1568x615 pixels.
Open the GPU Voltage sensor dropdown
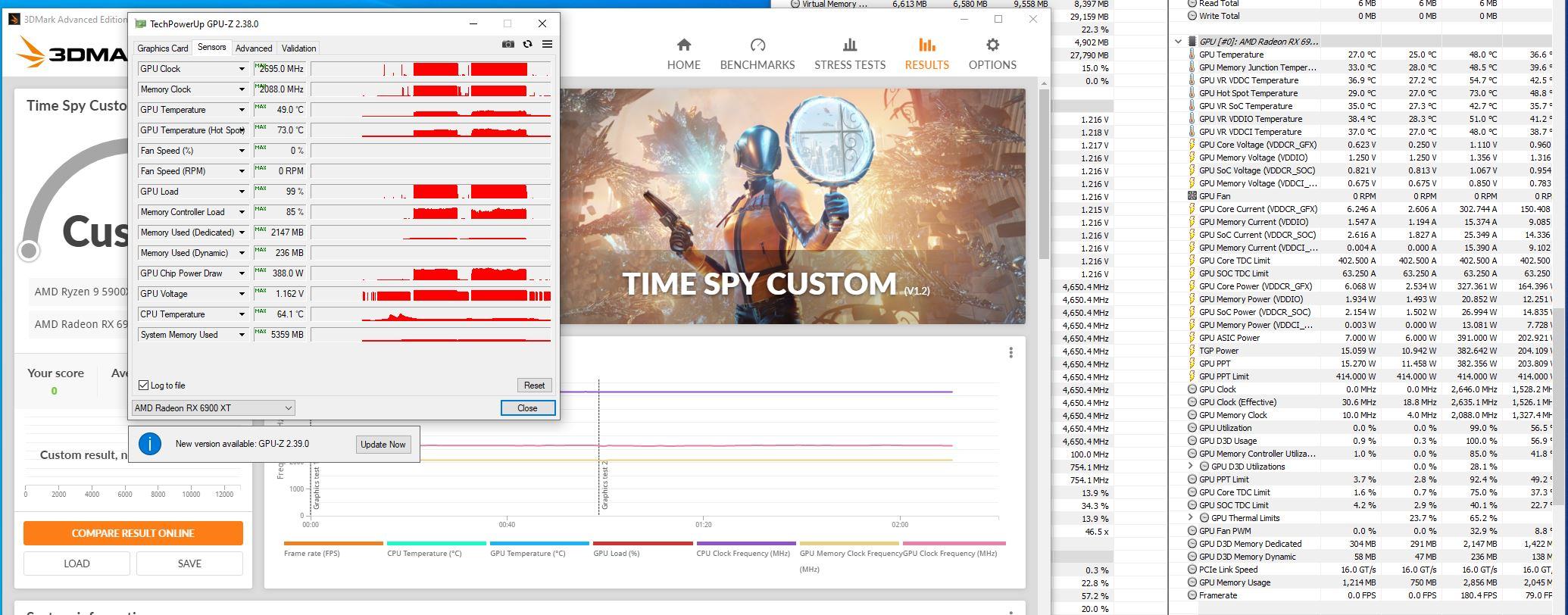tap(242, 294)
